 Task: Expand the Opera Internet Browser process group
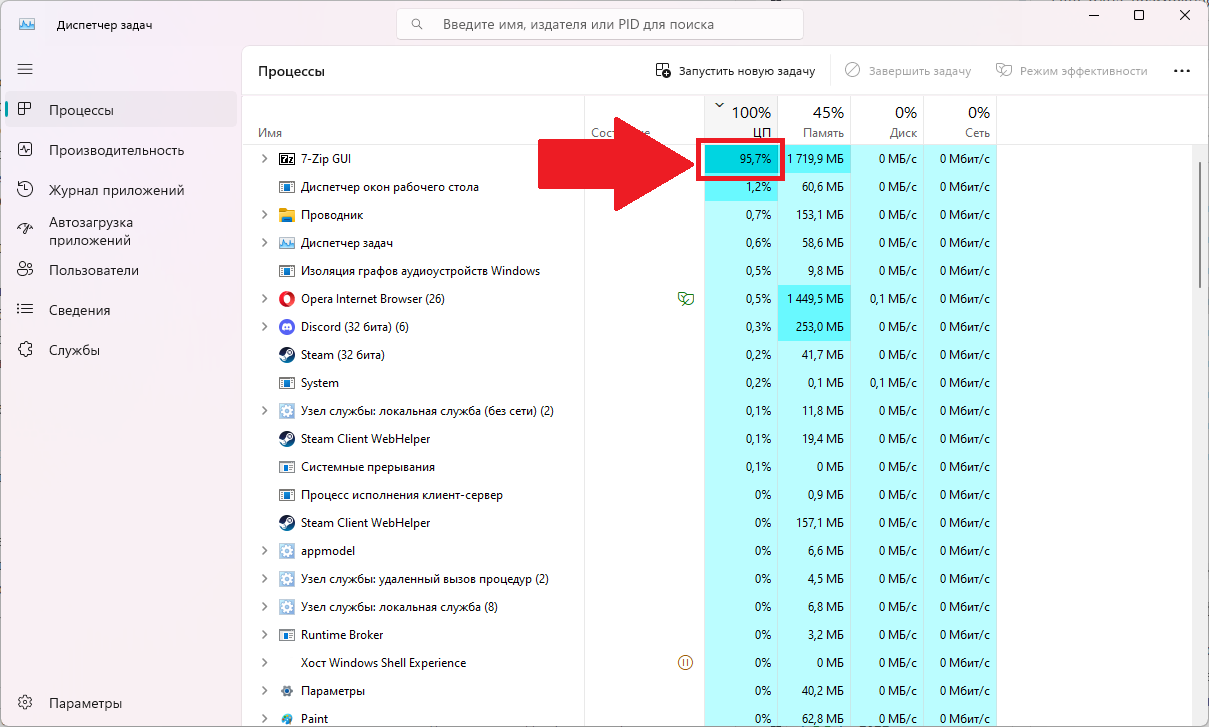pyautogui.click(x=264, y=299)
